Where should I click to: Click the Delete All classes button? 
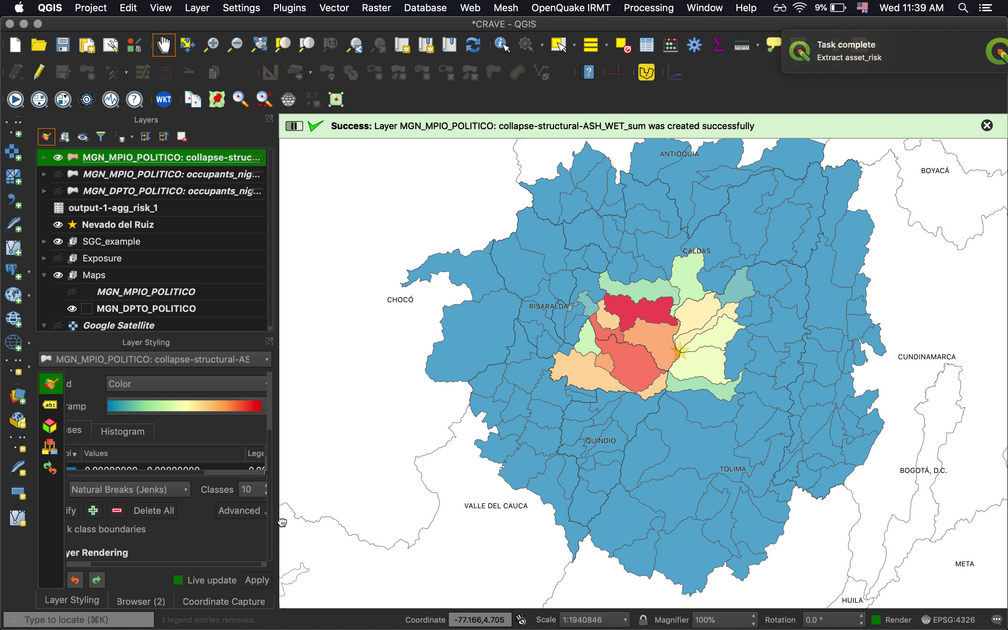(x=153, y=510)
